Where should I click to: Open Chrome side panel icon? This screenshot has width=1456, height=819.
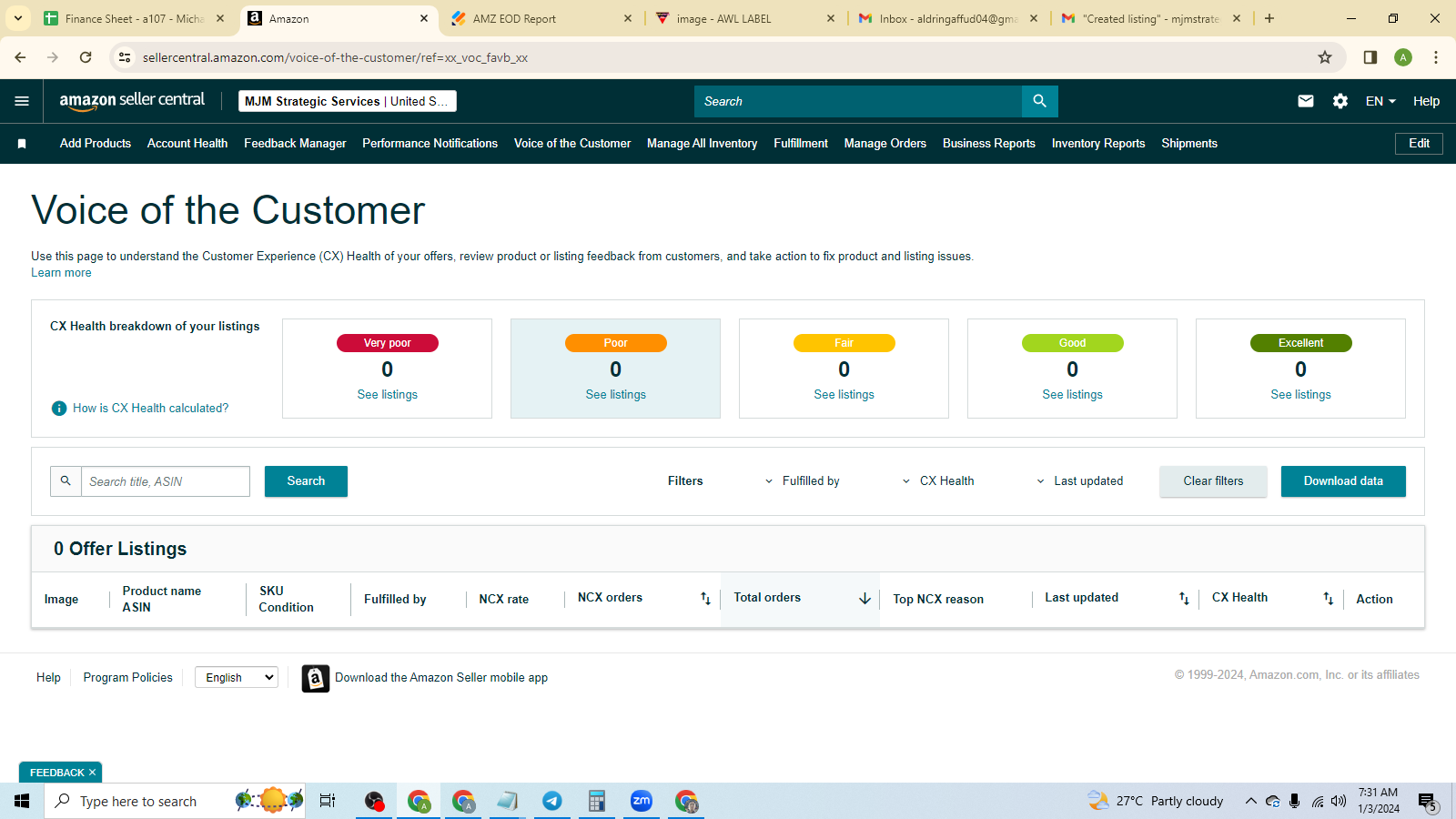point(1370,57)
